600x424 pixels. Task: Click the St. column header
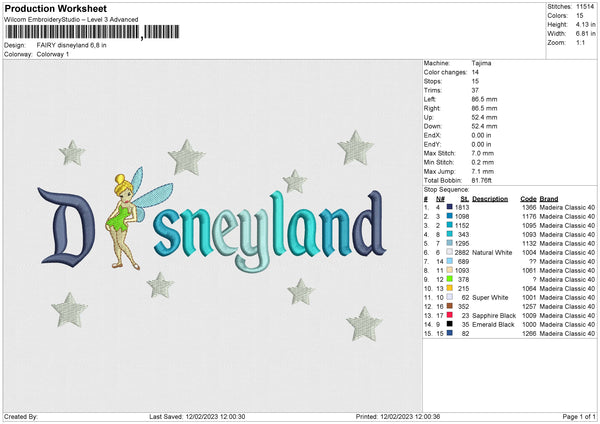(x=465, y=199)
